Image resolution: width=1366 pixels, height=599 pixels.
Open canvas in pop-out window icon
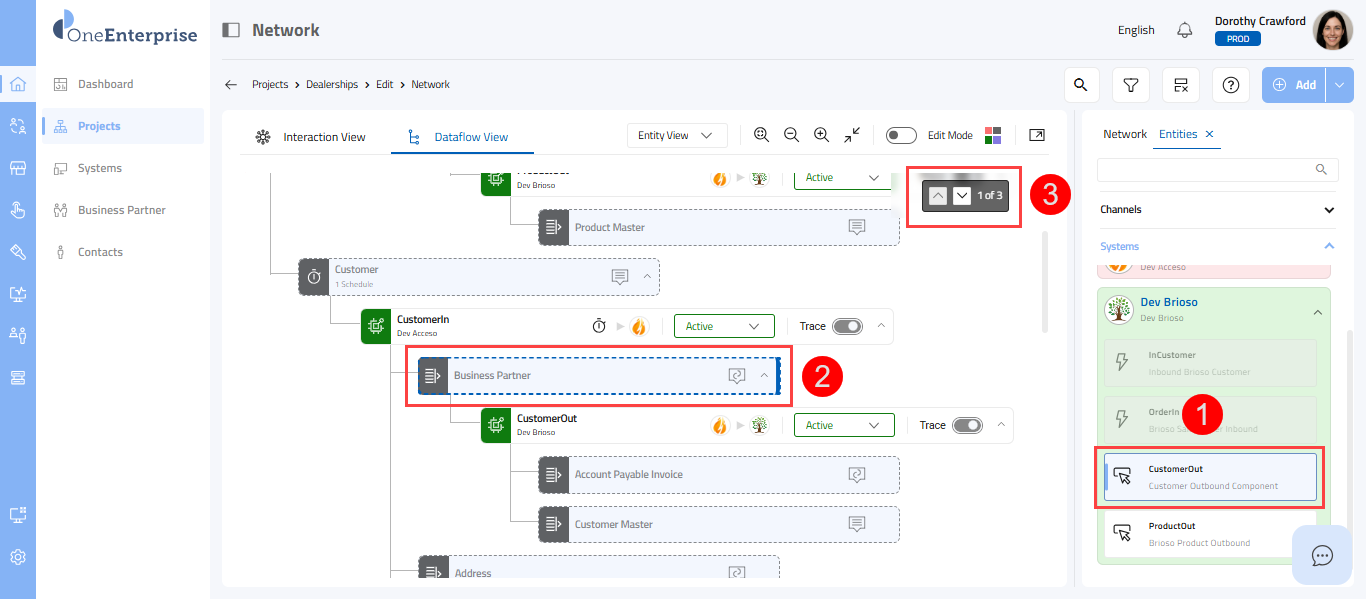tap(1037, 135)
